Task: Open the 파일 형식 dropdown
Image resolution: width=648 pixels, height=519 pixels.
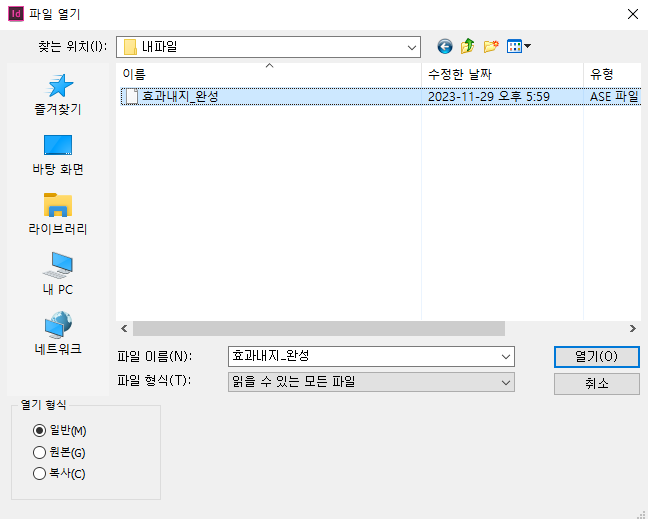Action: 371,382
